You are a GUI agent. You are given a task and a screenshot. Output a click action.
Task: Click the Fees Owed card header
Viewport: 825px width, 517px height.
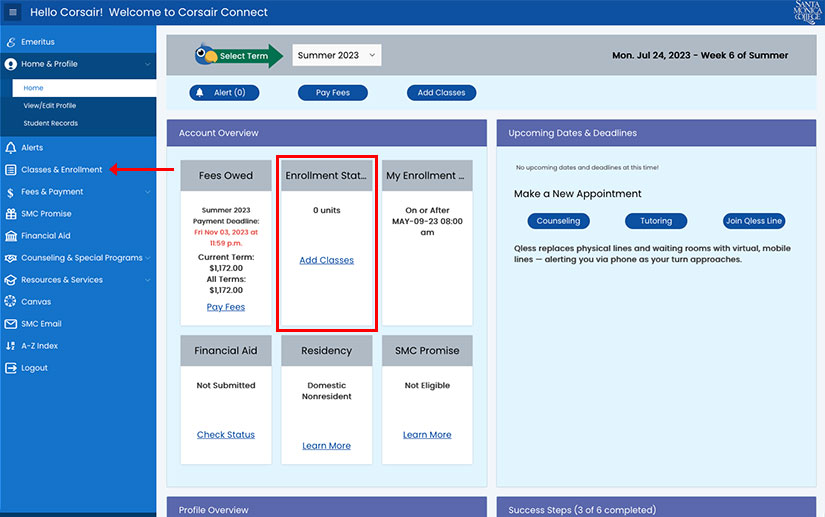tap(226, 176)
